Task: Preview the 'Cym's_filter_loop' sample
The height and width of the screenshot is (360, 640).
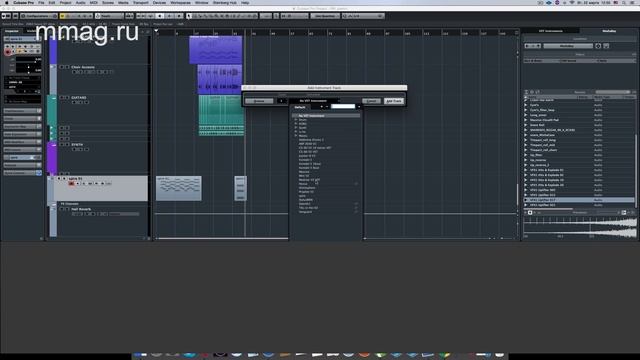Action: coord(526,110)
